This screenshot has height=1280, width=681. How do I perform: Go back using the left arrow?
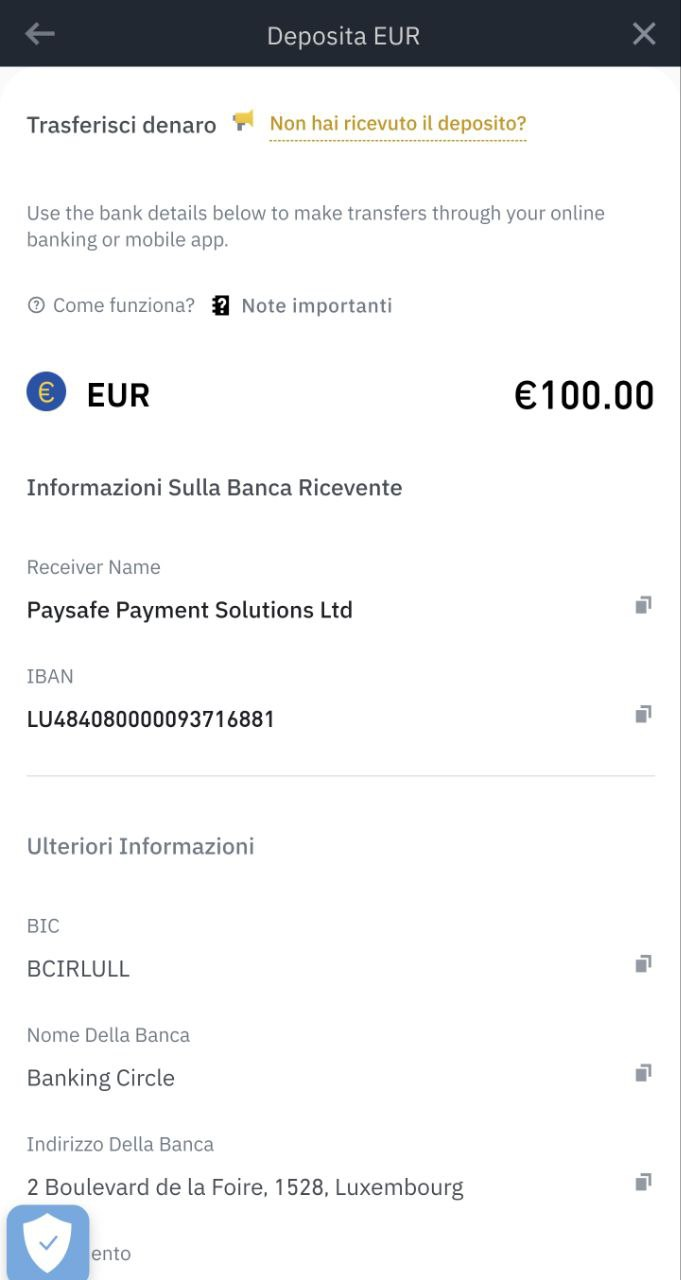(x=40, y=34)
